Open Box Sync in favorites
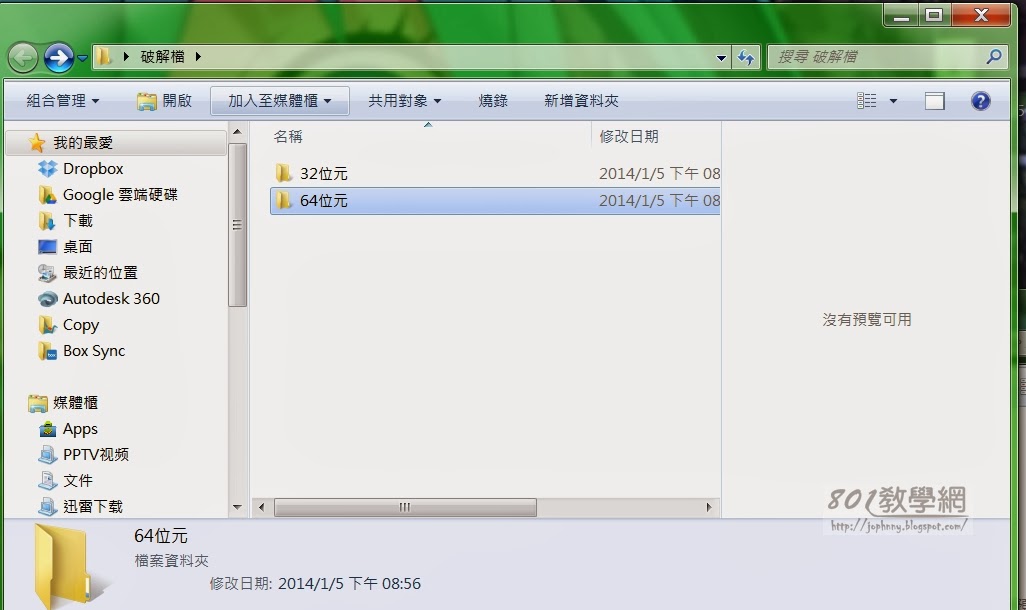 click(x=94, y=351)
